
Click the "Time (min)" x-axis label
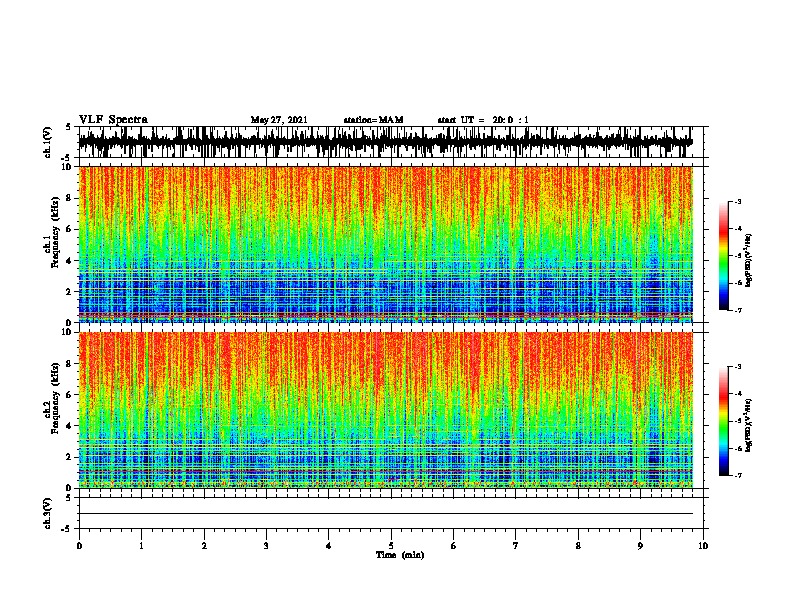click(400, 555)
